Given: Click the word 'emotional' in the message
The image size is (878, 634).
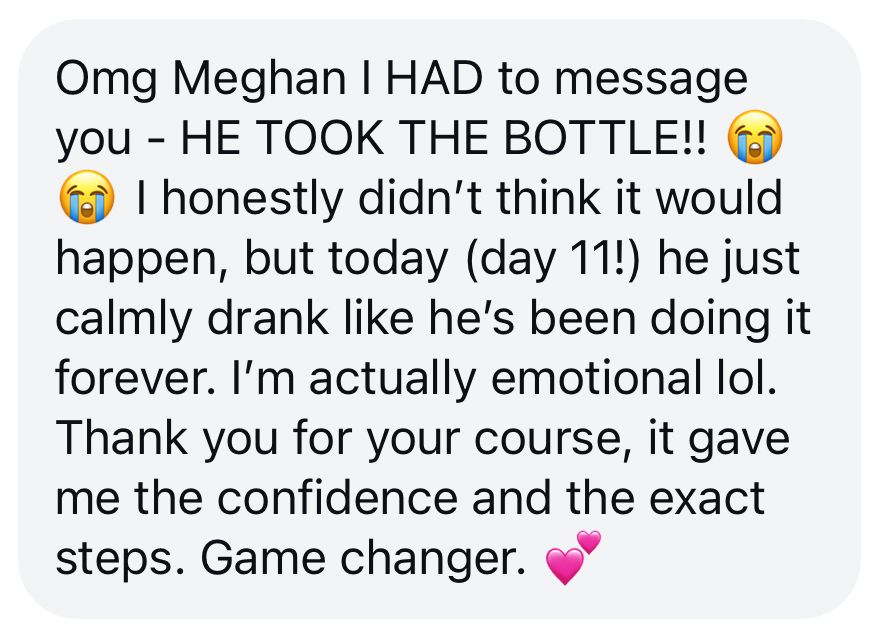Looking at the screenshot, I should 591,377.
